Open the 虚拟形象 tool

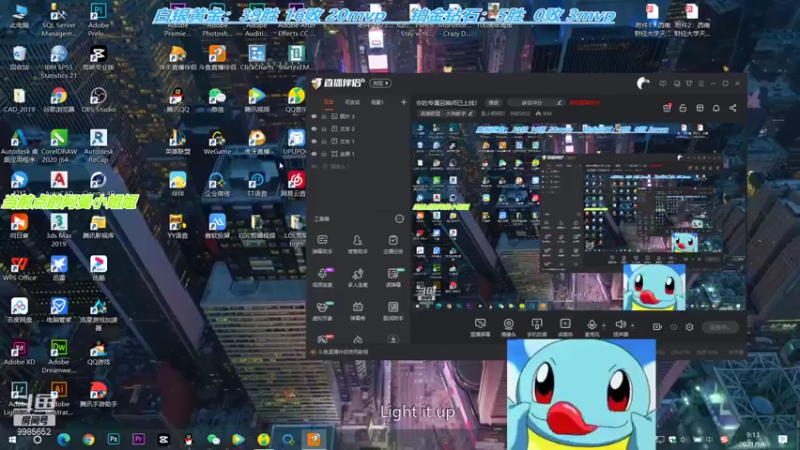(322, 311)
